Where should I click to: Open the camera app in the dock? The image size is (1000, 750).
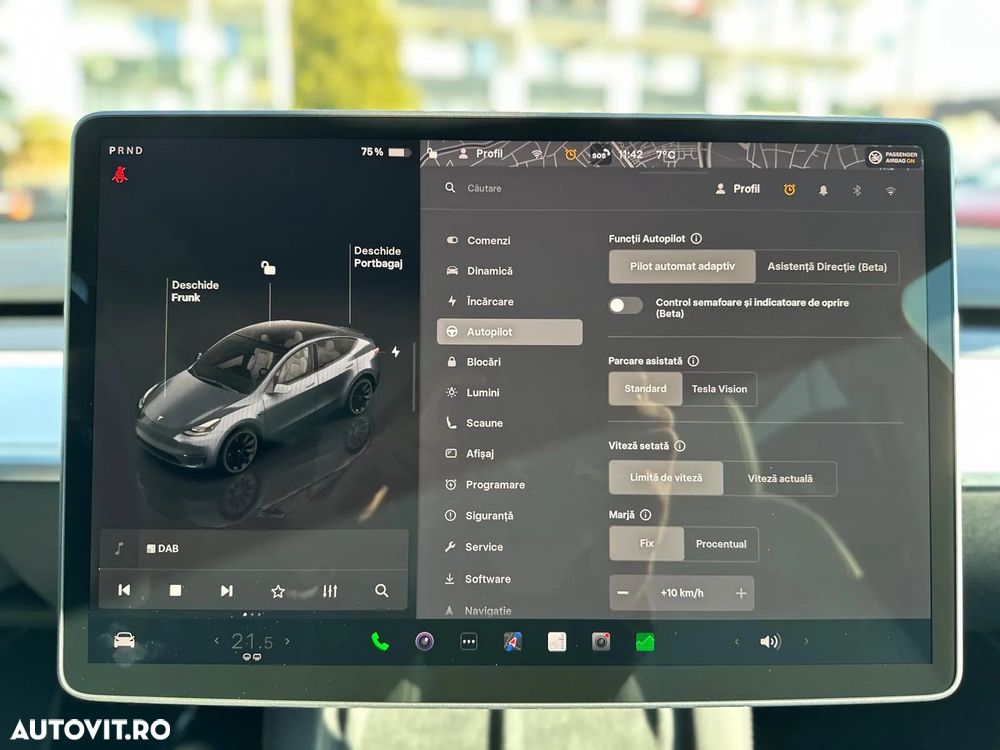click(425, 641)
